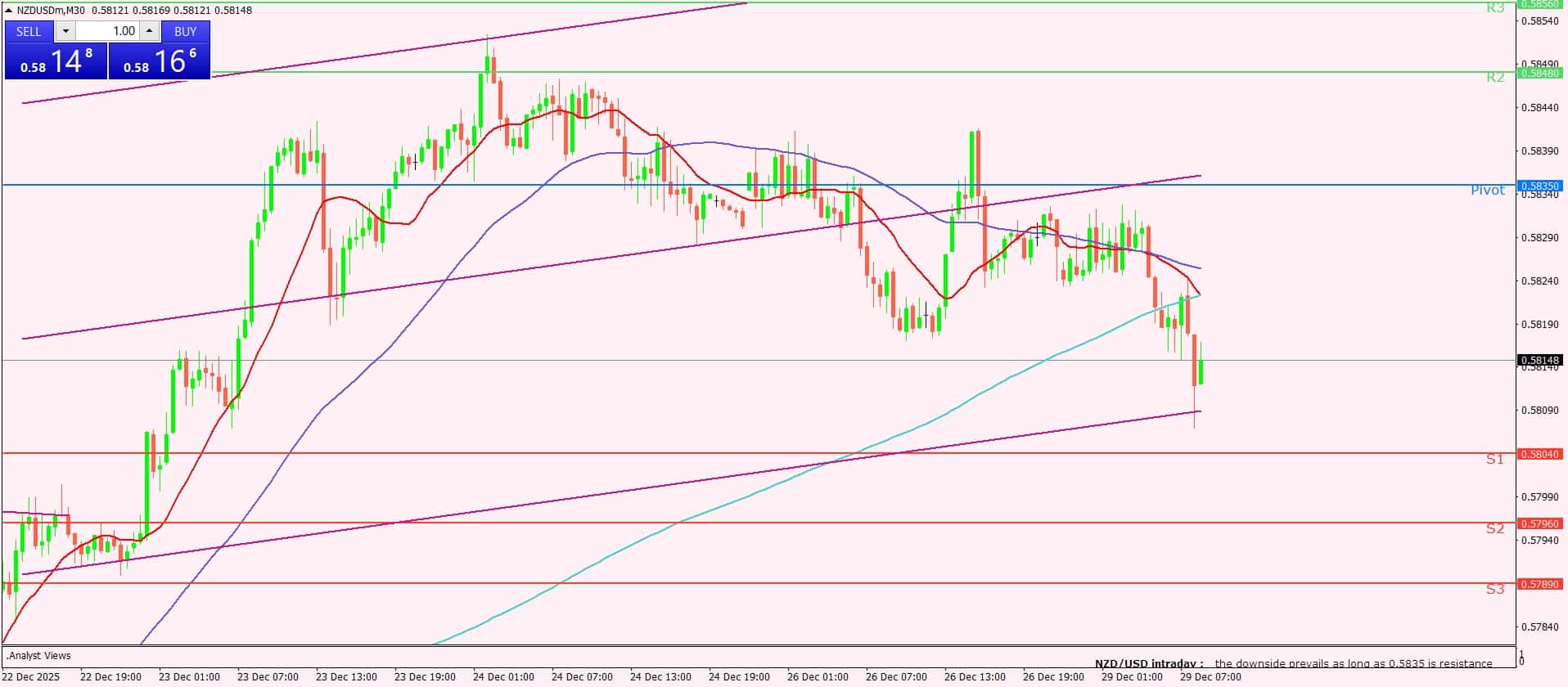1568x687 pixels.
Task: Click the Pivot price tag 0.58350
Action: 1539,186
